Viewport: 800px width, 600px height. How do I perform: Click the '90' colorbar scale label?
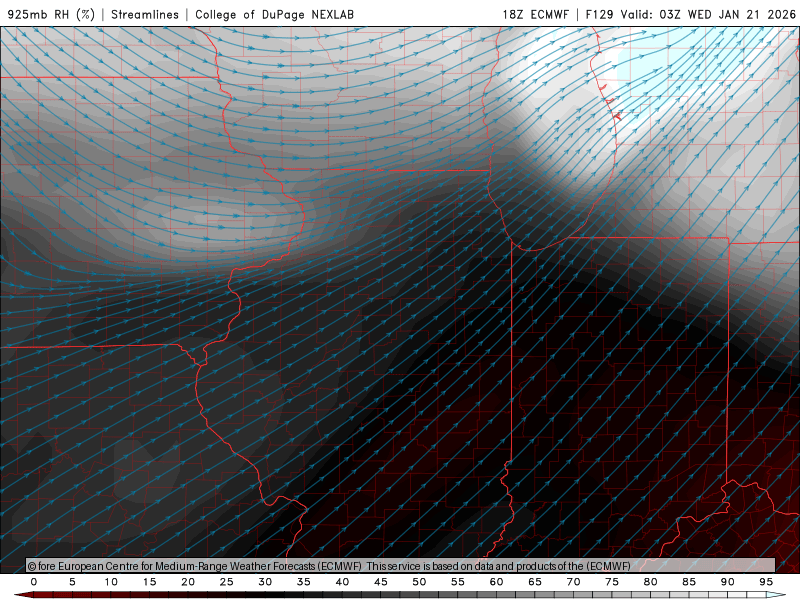[727, 582]
